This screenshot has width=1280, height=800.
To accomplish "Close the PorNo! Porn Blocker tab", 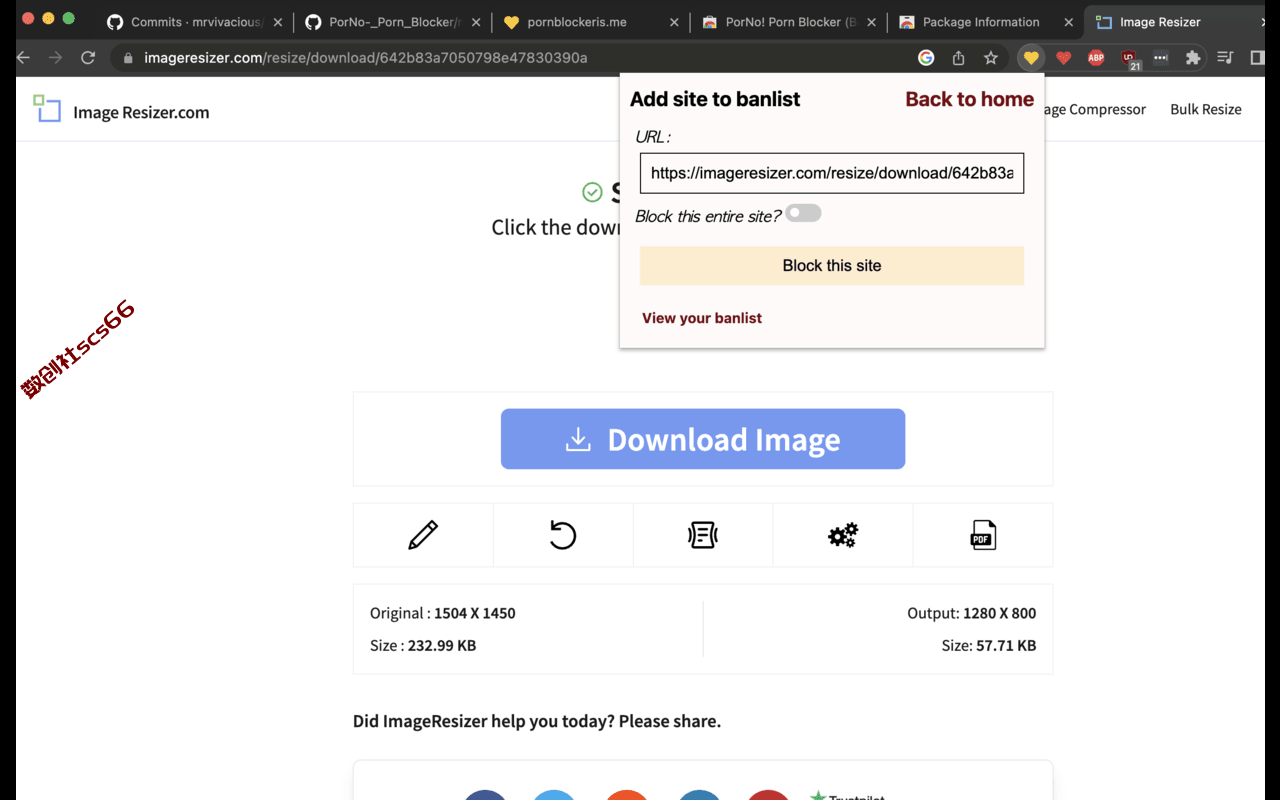I will coord(872,22).
